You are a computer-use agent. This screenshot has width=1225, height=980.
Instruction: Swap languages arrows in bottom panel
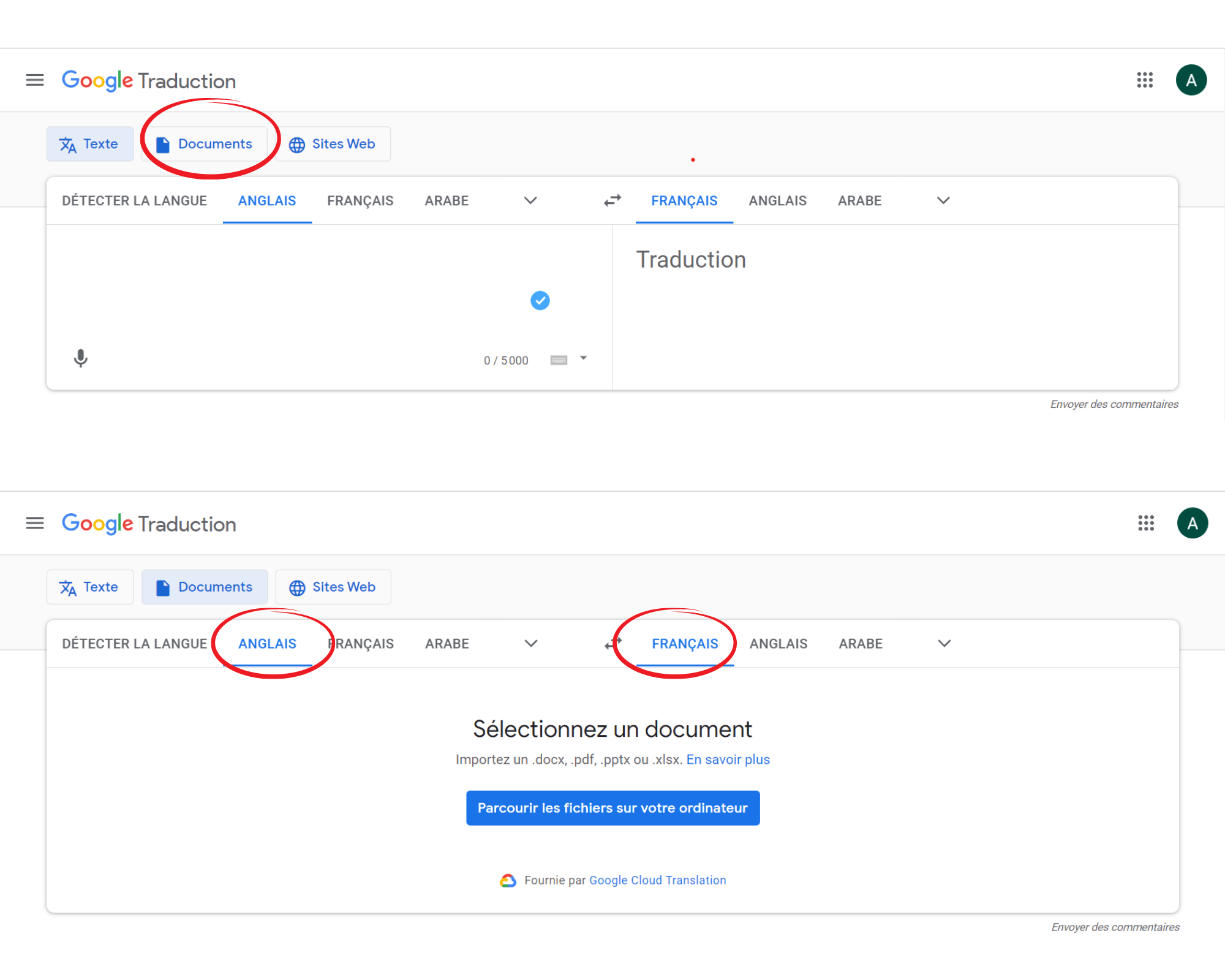click(612, 643)
